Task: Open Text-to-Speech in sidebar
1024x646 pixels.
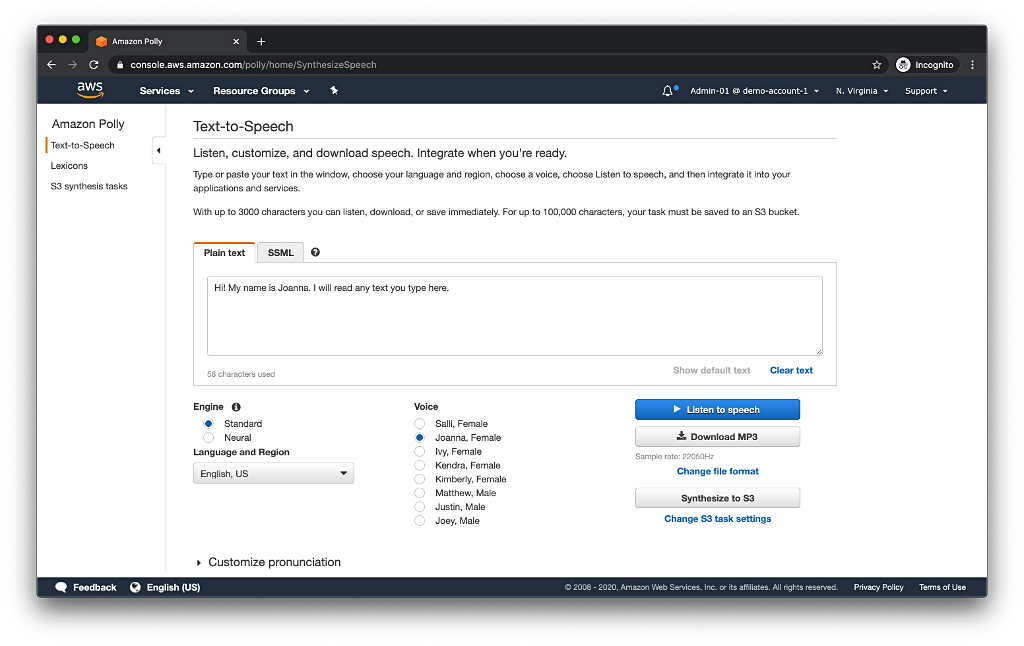Action: pyautogui.click(x=83, y=146)
